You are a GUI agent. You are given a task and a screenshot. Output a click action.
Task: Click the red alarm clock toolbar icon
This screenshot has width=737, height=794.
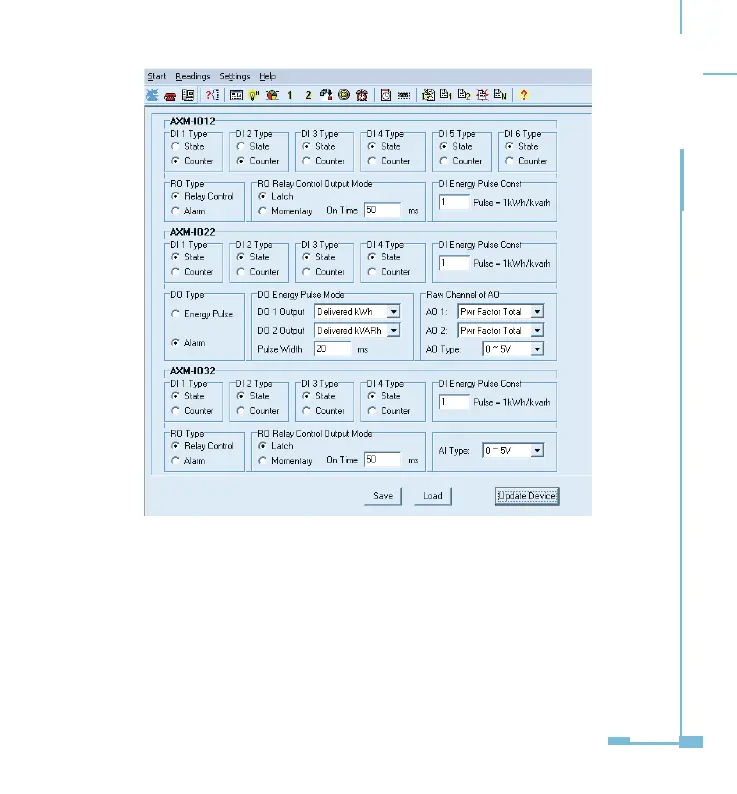tap(362, 95)
